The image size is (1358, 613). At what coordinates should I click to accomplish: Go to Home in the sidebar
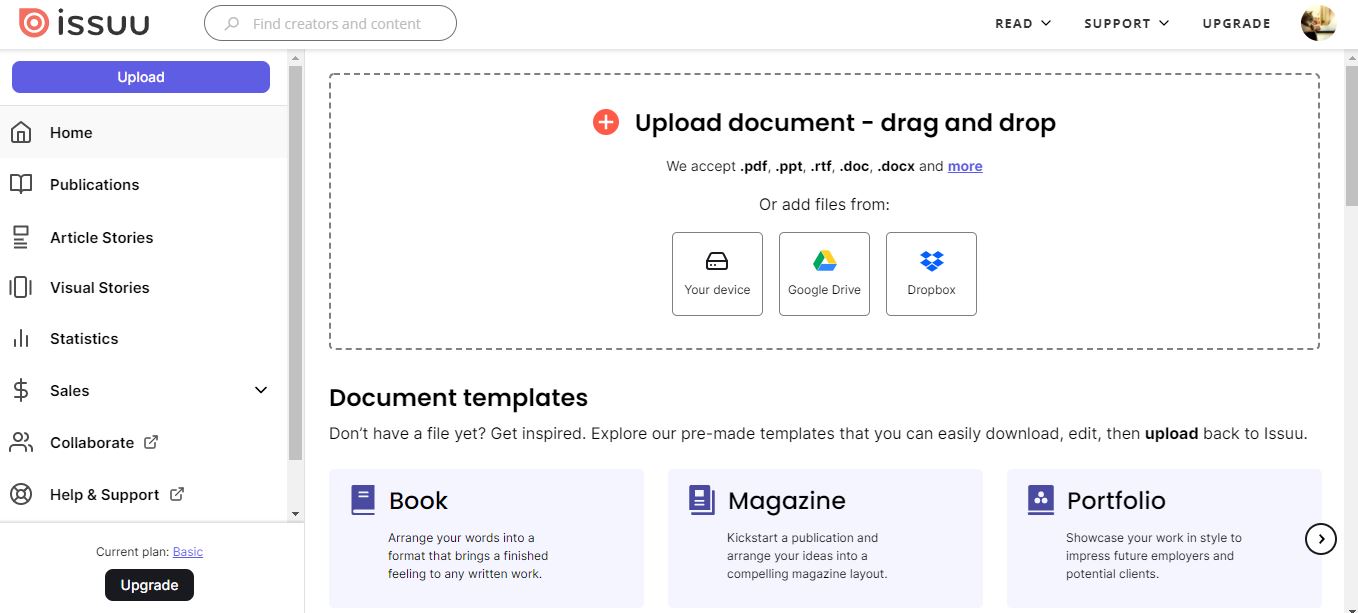click(70, 132)
